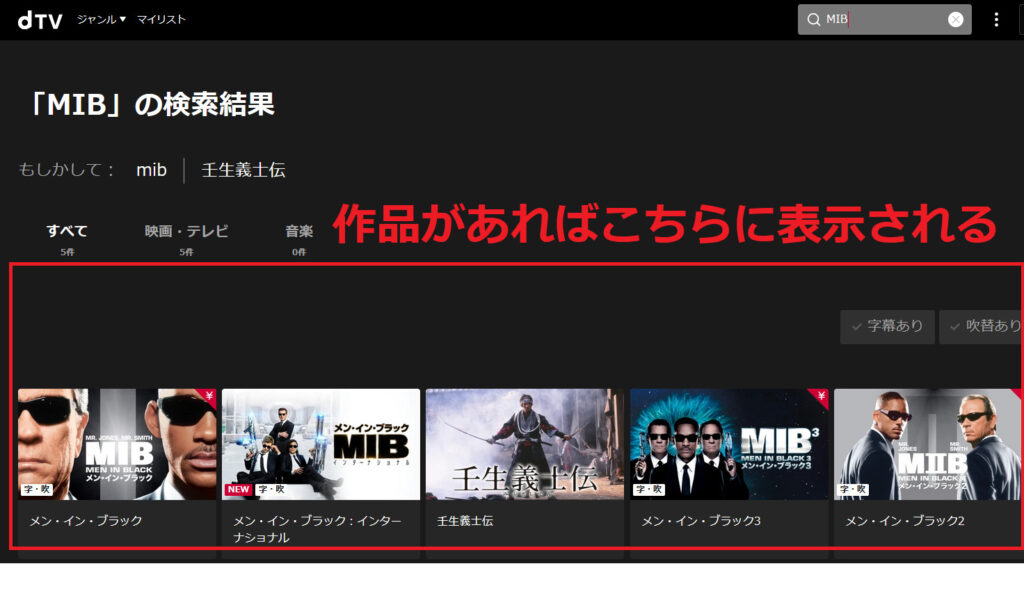
Task: Open the 壬生義士伝 poster thumbnail
Action: (524, 444)
